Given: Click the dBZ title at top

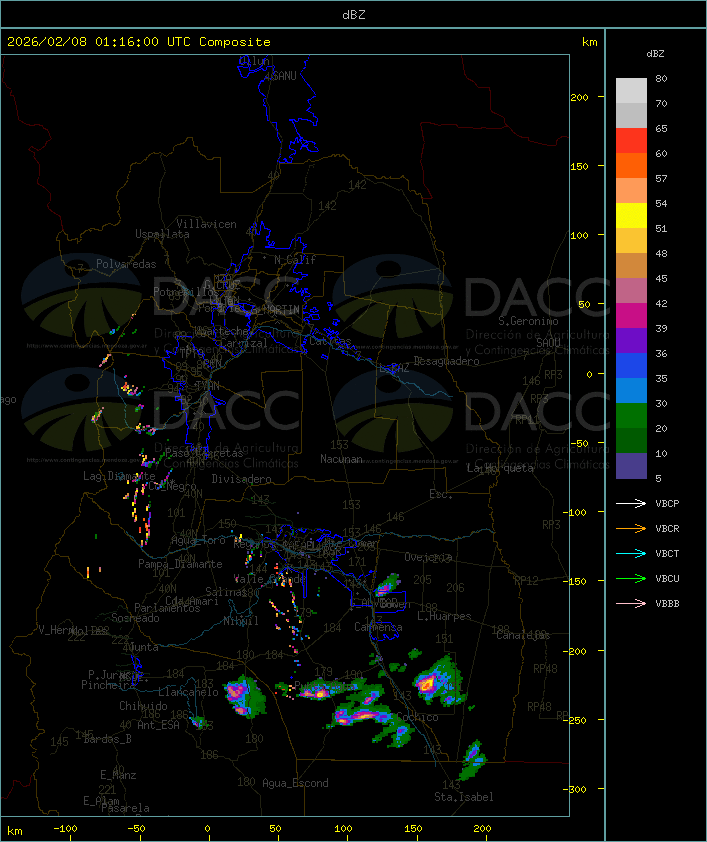Looking at the screenshot, I should [354, 15].
